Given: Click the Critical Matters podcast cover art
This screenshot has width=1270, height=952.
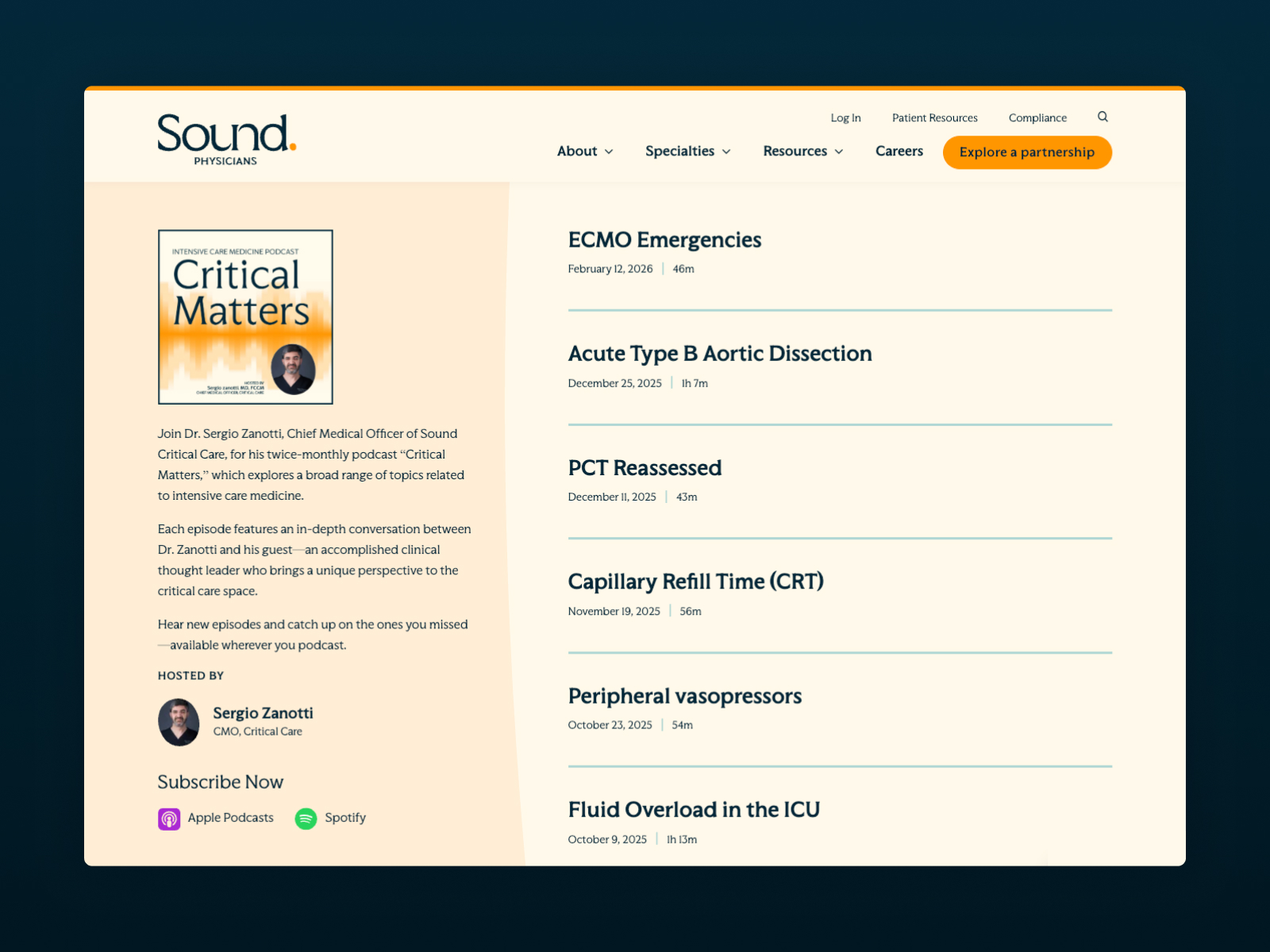Looking at the screenshot, I should coord(244,316).
